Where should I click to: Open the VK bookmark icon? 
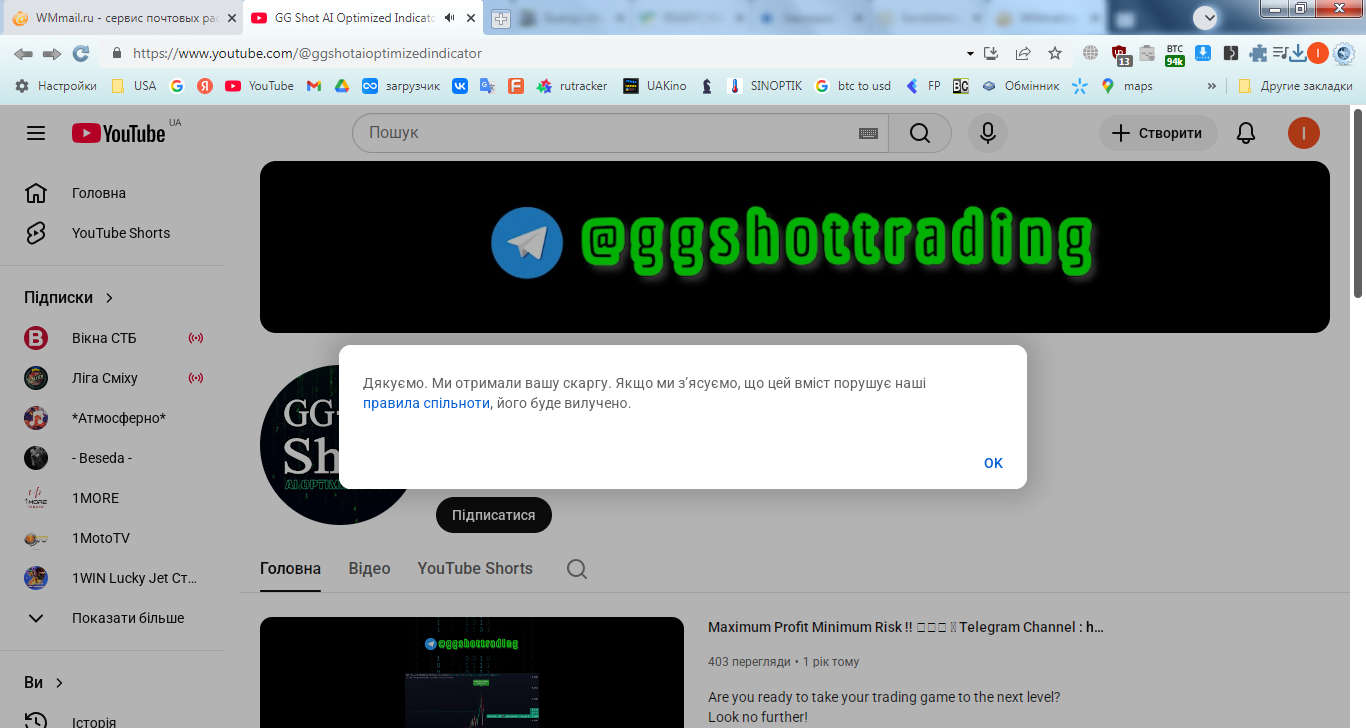(x=460, y=86)
